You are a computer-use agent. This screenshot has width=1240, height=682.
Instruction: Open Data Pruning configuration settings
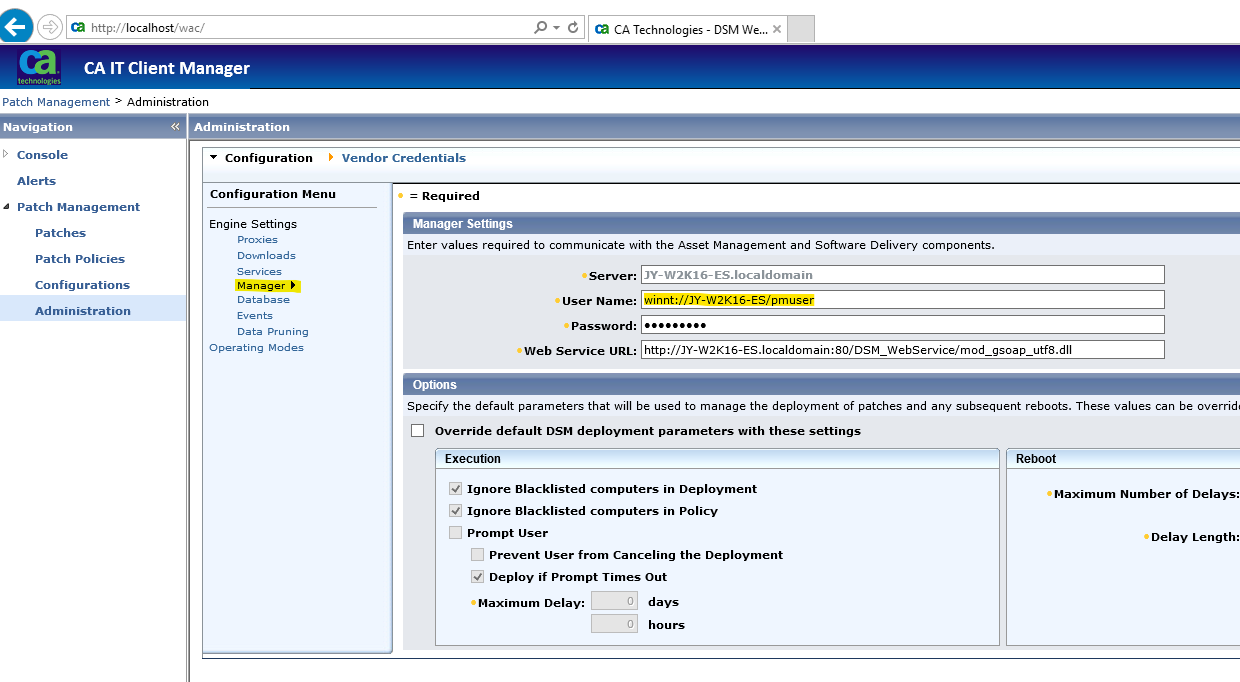(x=272, y=332)
